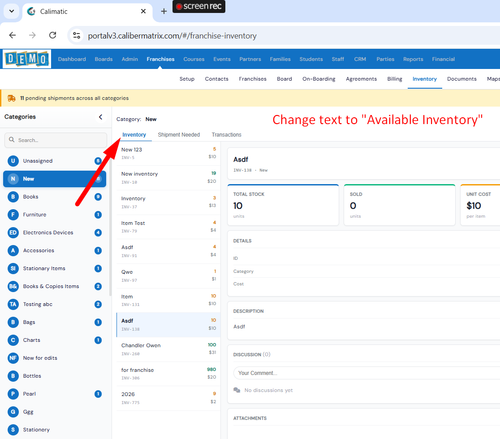Image resolution: width=500 pixels, height=439 pixels.
Task: Open the for franchise inventory item
Action: [168, 374]
